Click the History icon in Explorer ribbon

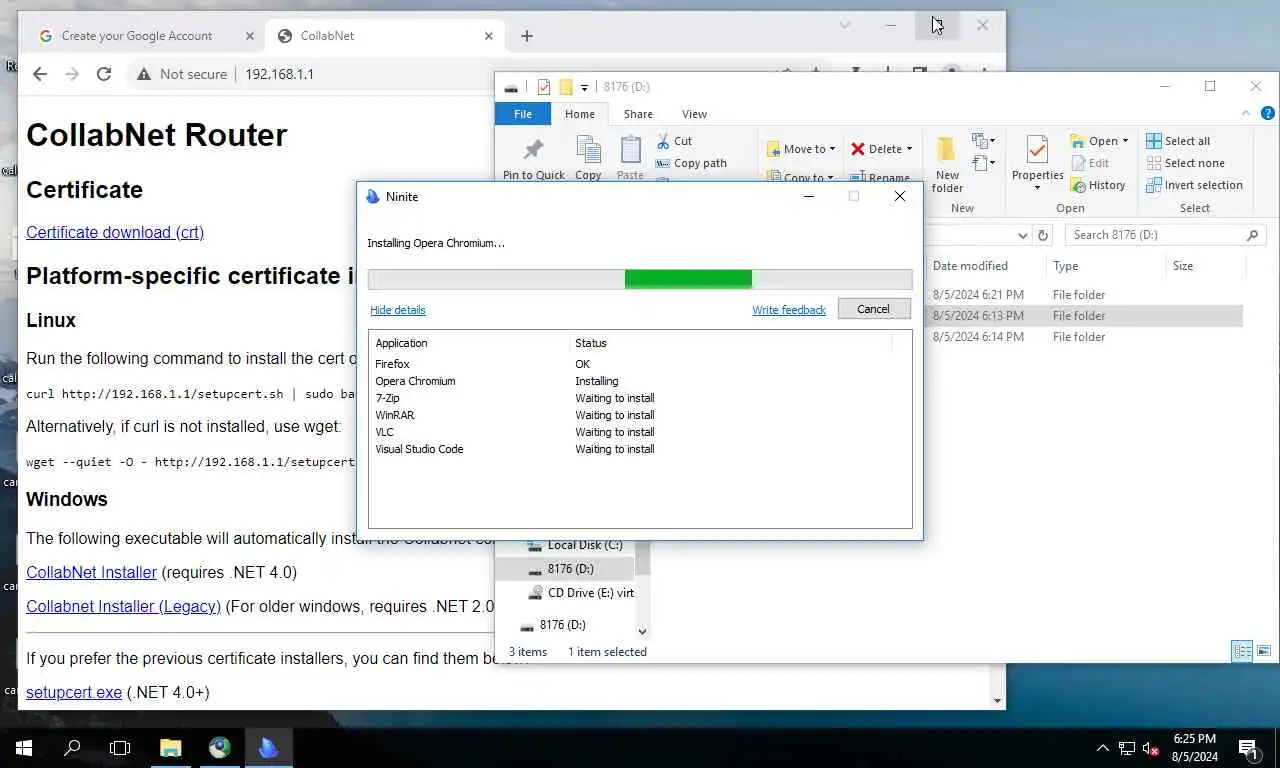click(x=1078, y=185)
